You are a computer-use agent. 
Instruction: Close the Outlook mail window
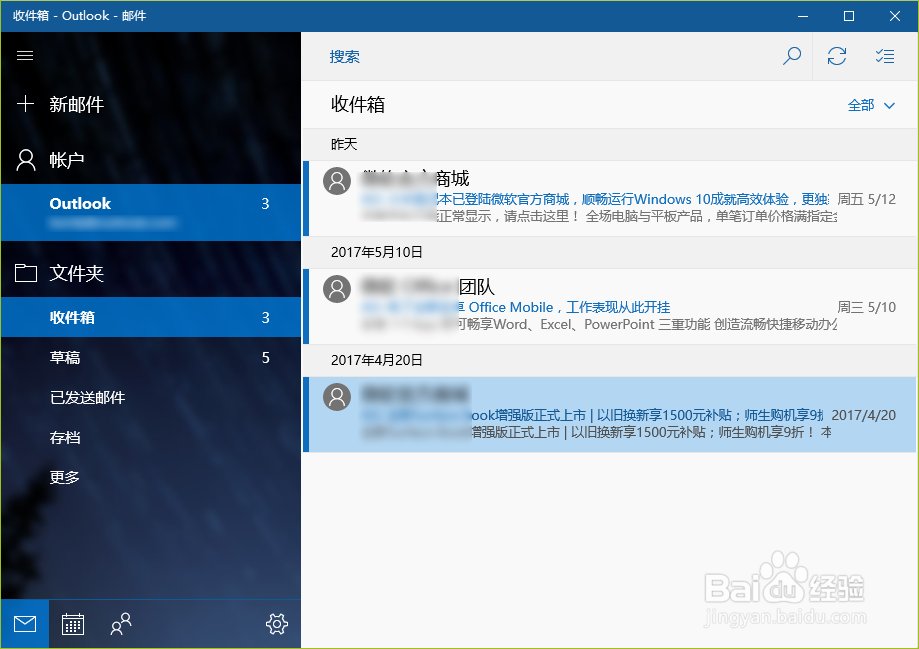click(x=894, y=16)
